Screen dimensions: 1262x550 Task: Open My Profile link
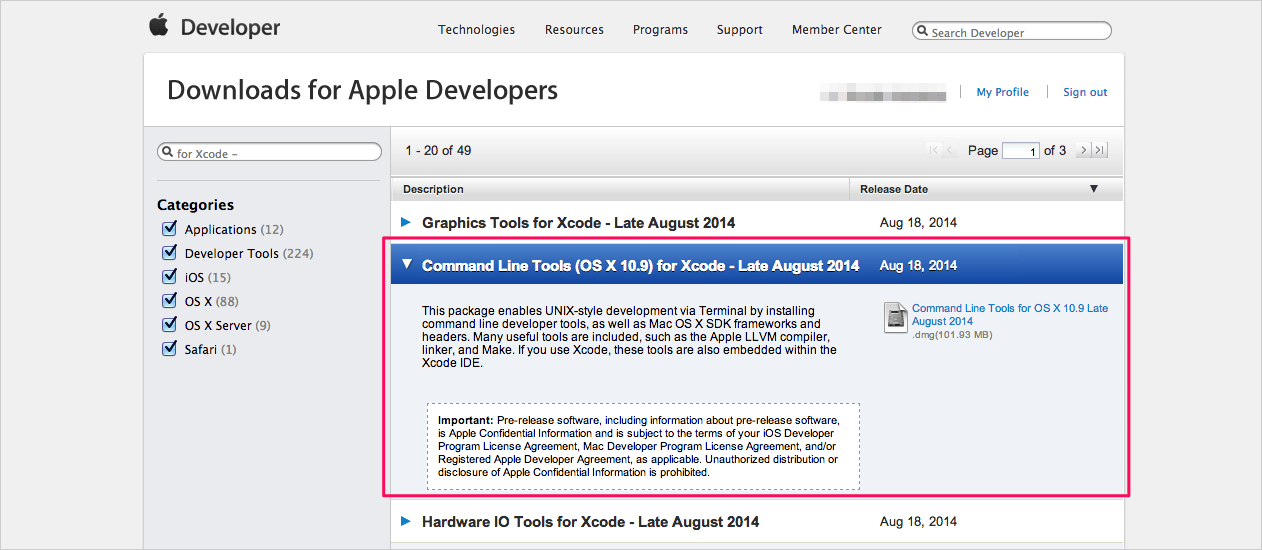(1003, 92)
